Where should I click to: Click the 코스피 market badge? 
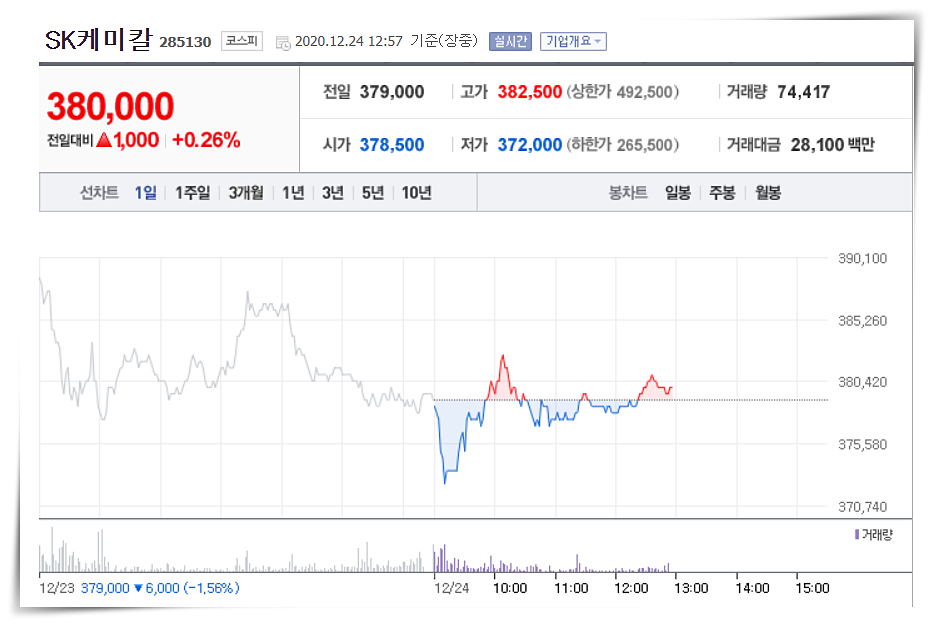pos(242,40)
